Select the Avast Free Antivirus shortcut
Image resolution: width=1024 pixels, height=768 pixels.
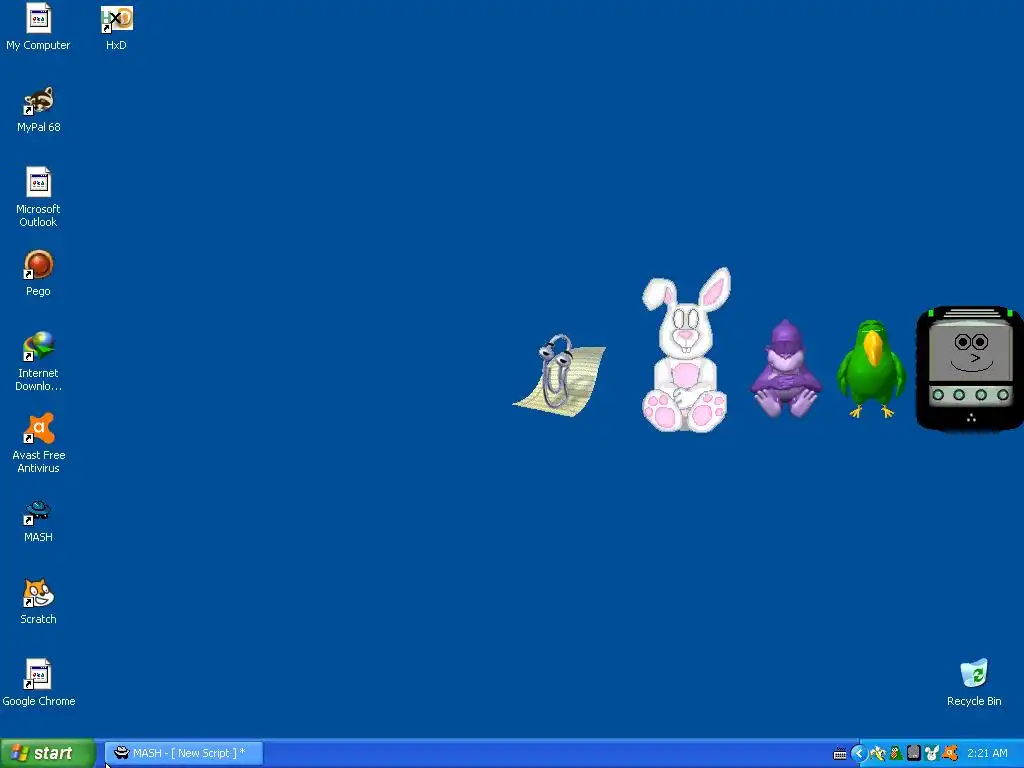(38, 443)
